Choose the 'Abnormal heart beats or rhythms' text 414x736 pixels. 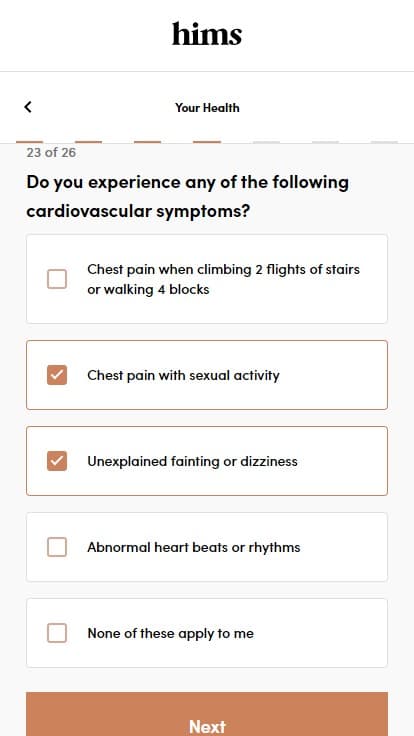tap(193, 547)
